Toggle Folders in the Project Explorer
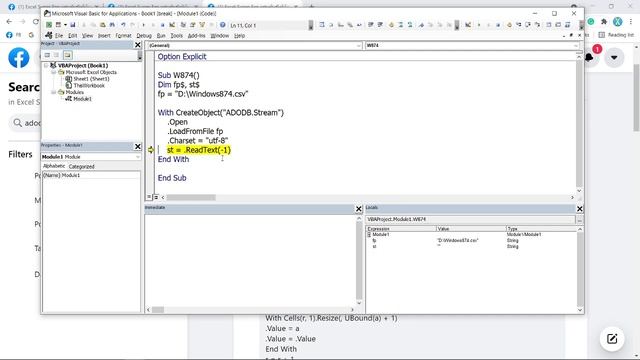640x360 pixels. 68,55
